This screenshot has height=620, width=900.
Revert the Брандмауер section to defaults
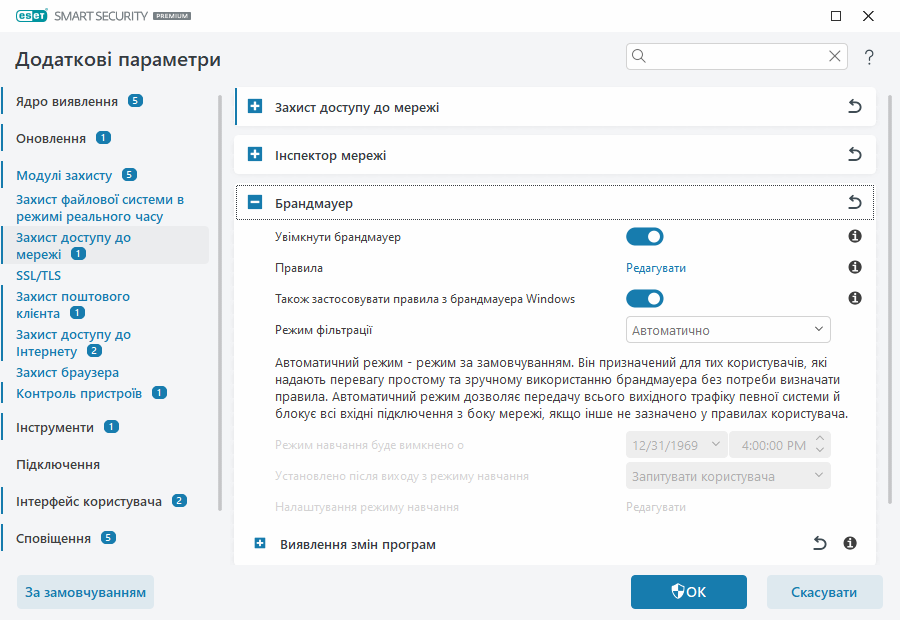(x=854, y=203)
